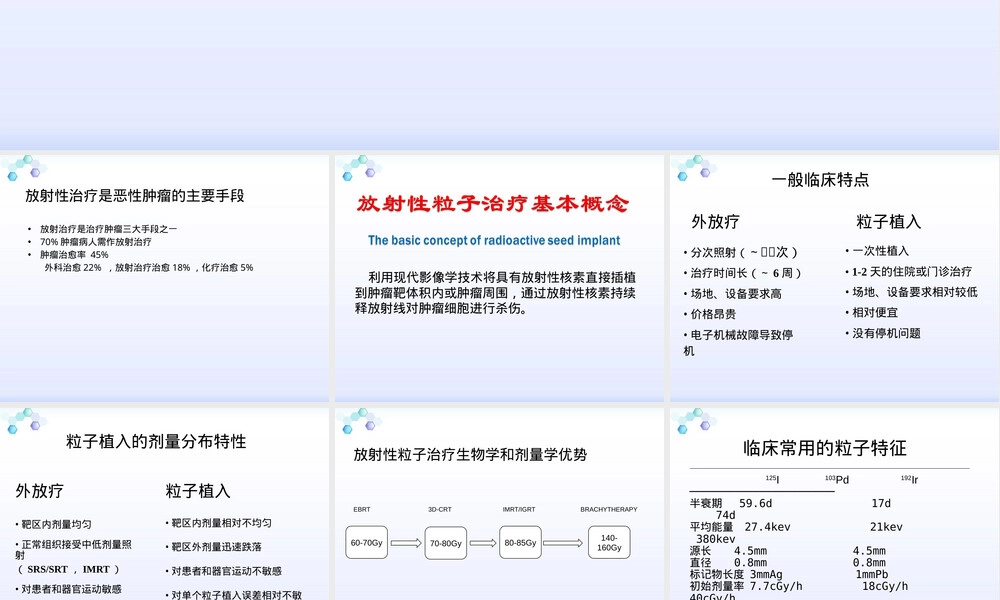The image size is (1000, 600).
Task: Click the line "肿瘤治愈率 45%"
Action: [x=74, y=254]
